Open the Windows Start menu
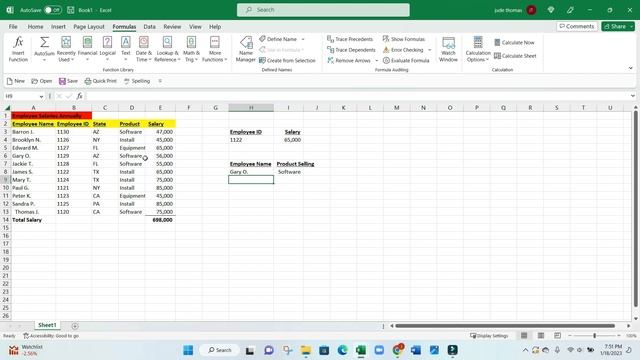 tap(188, 350)
